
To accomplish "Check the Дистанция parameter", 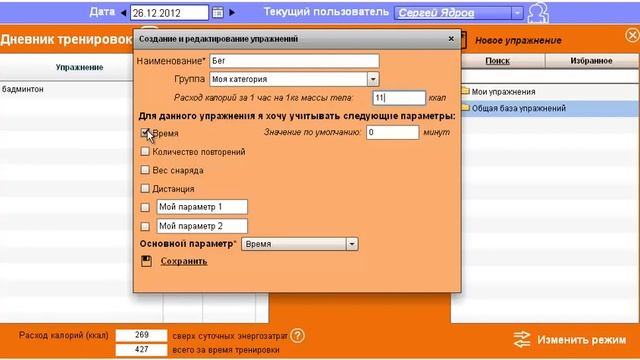I will [x=145, y=188].
